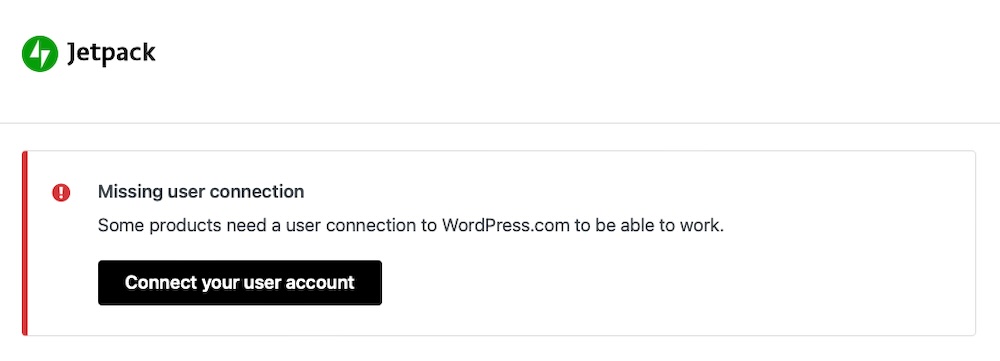Click the white bolt inside the green circle
1000x361 pixels.
pos(40,54)
